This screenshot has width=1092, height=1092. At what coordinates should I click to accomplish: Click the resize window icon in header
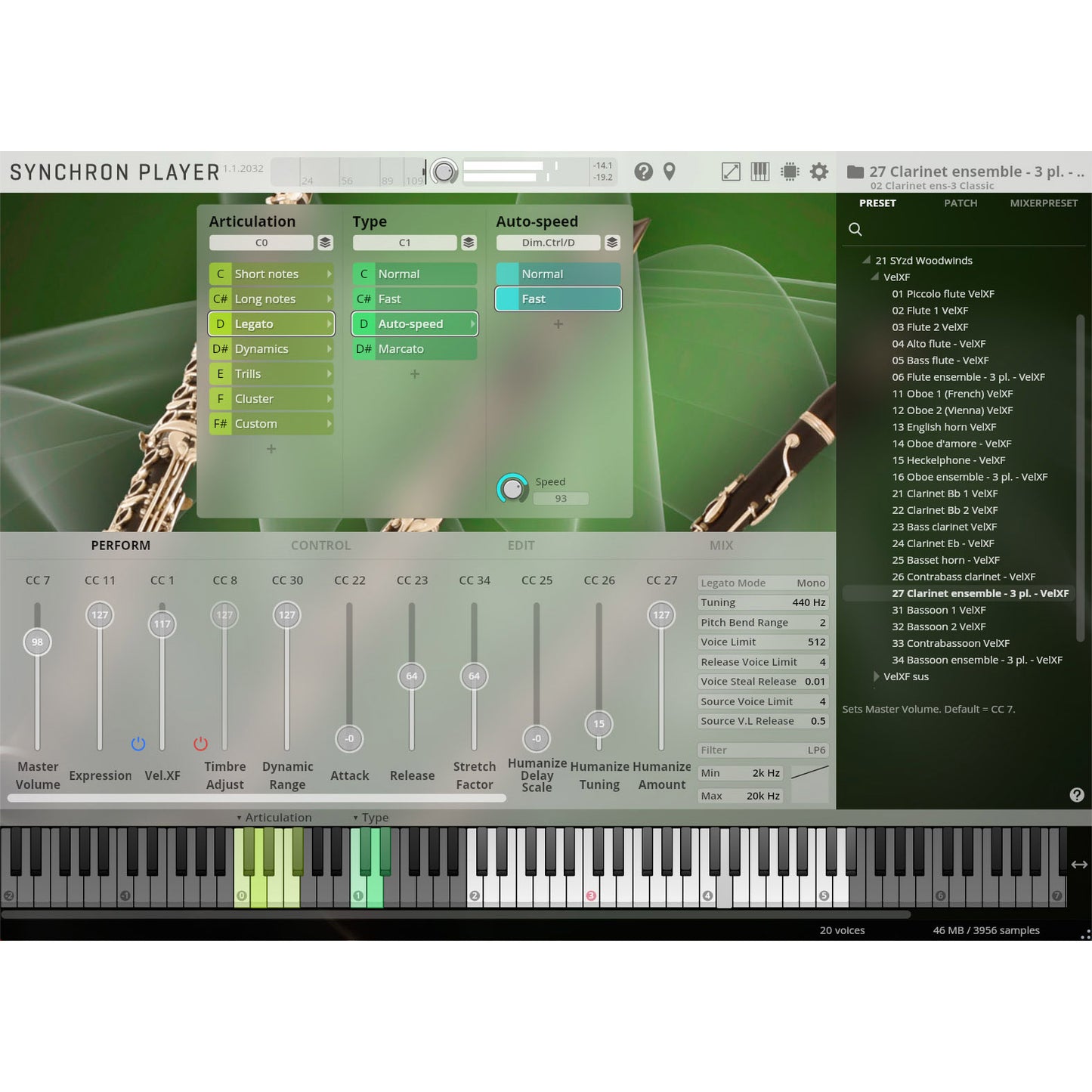tap(731, 172)
